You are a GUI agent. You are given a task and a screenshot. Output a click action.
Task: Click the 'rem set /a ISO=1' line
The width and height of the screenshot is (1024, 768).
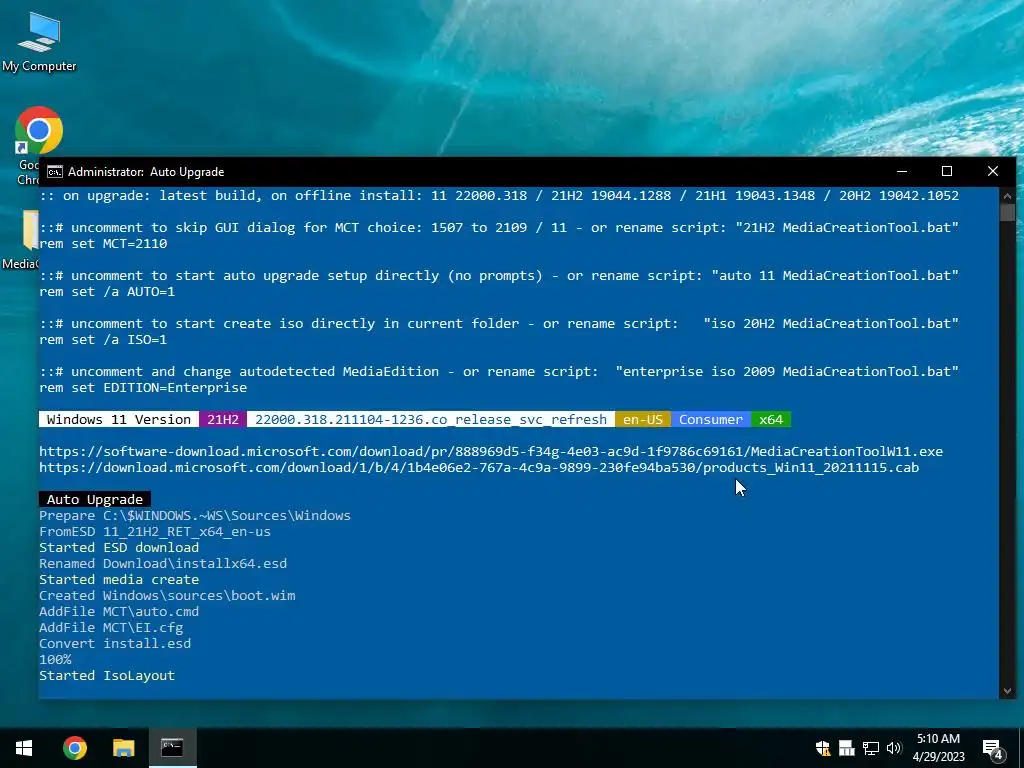coord(103,340)
